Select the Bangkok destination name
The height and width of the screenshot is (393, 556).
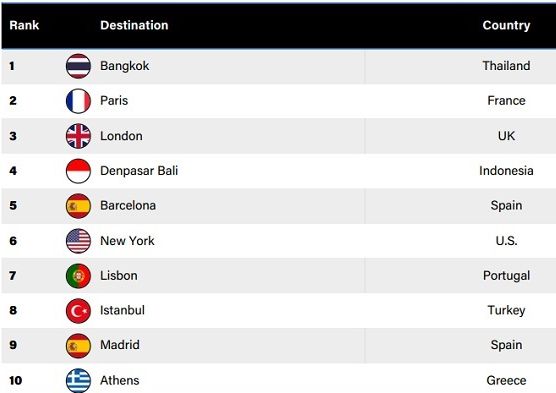[x=124, y=66]
